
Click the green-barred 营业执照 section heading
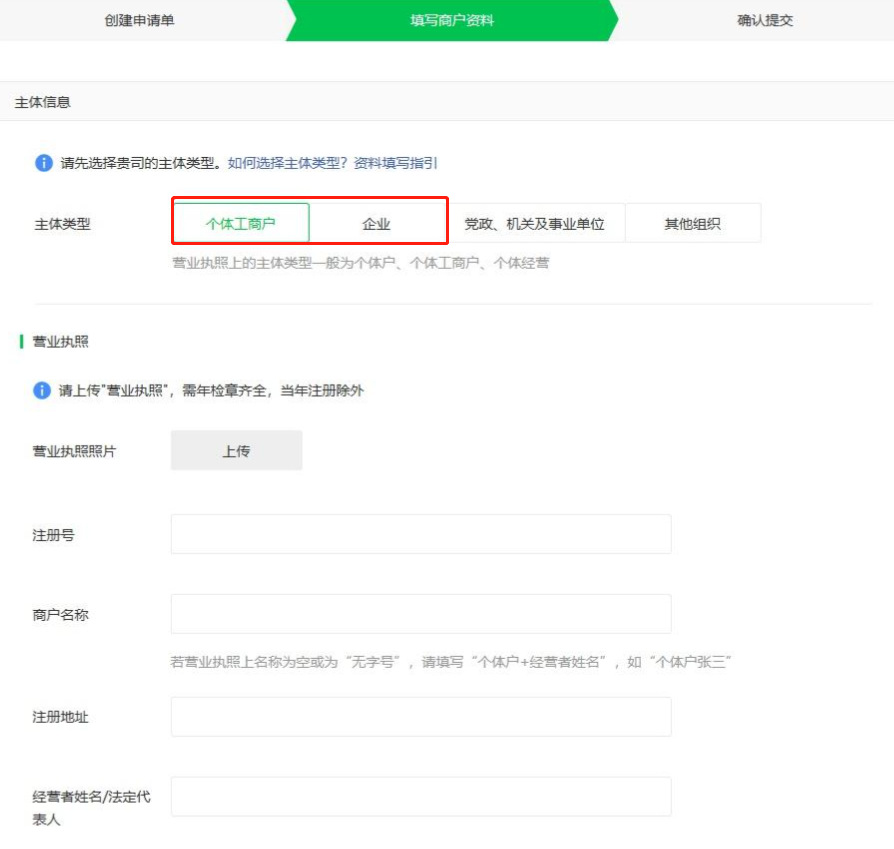point(61,342)
